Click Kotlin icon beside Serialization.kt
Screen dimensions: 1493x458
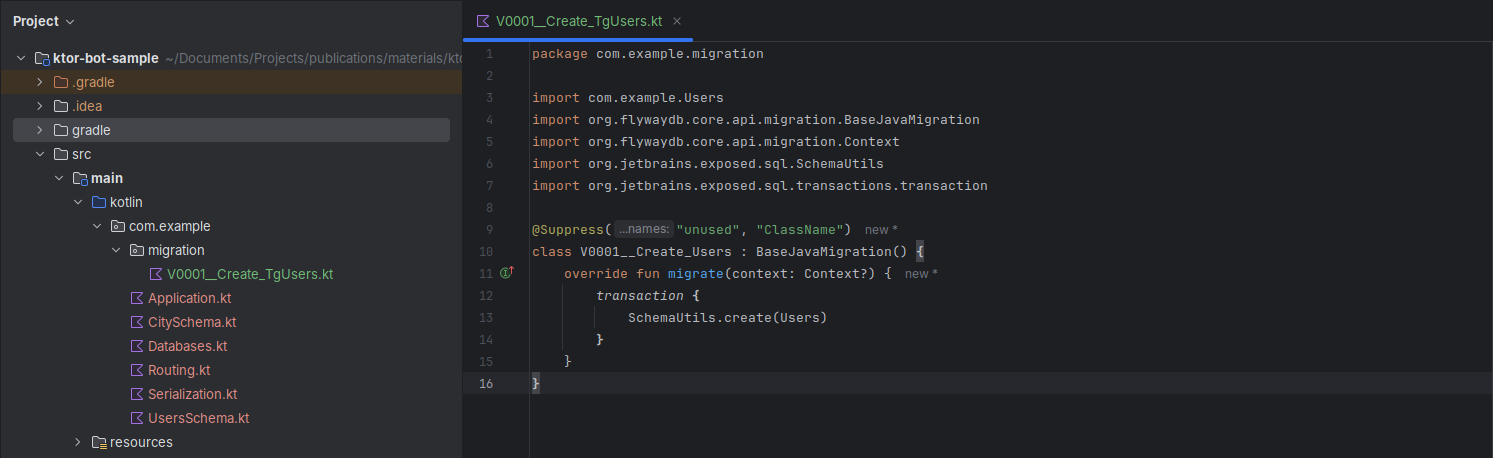pyautogui.click(x=137, y=394)
